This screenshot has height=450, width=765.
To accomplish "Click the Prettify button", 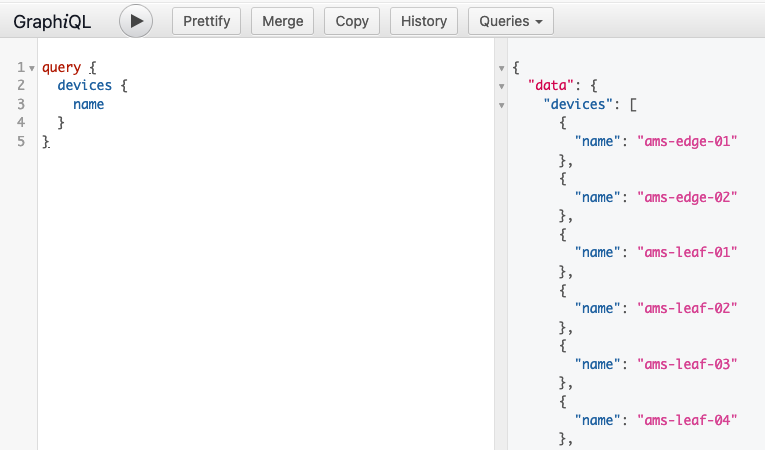I will pyautogui.click(x=206, y=21).
